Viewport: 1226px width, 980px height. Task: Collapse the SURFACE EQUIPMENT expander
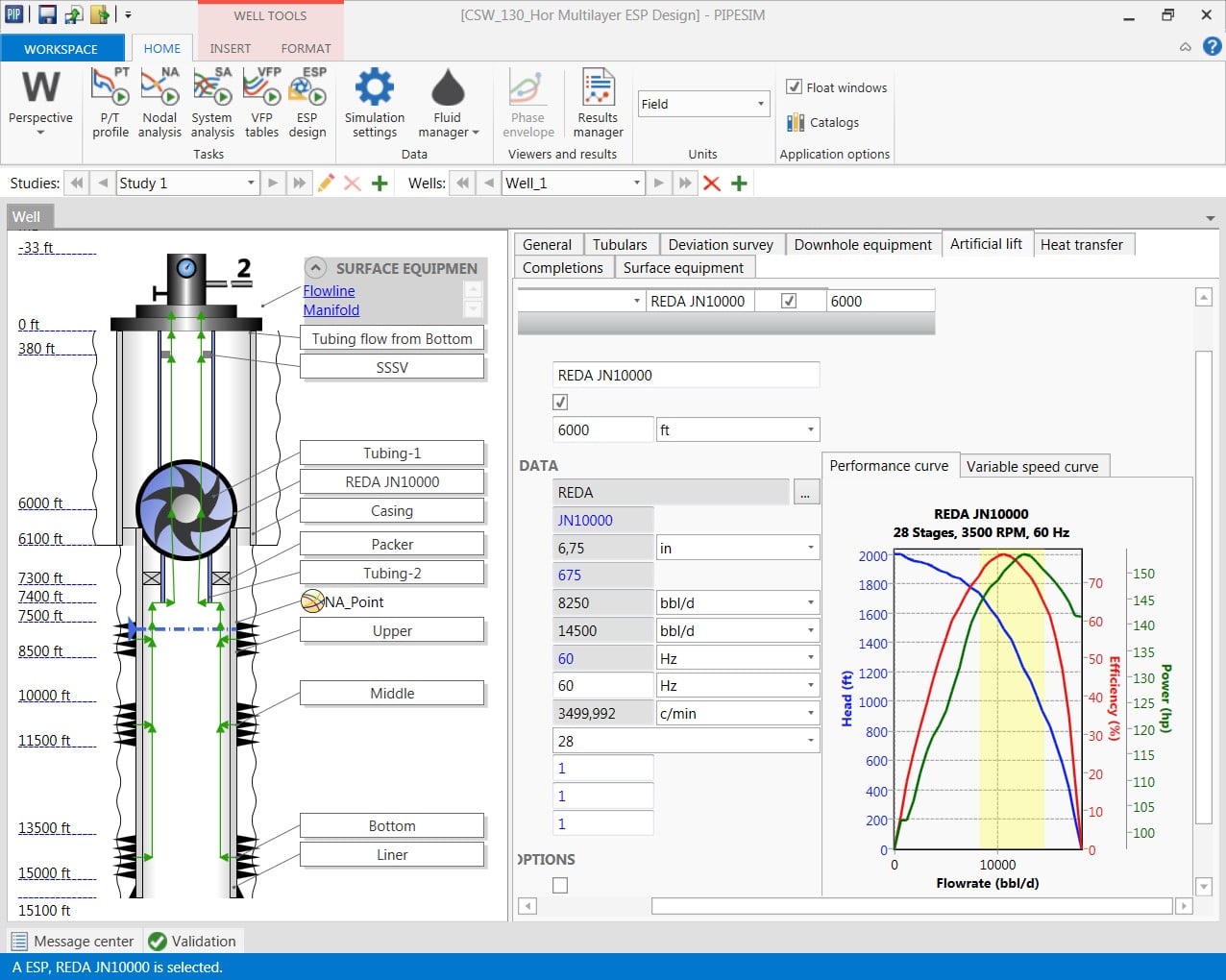[315, 268]
